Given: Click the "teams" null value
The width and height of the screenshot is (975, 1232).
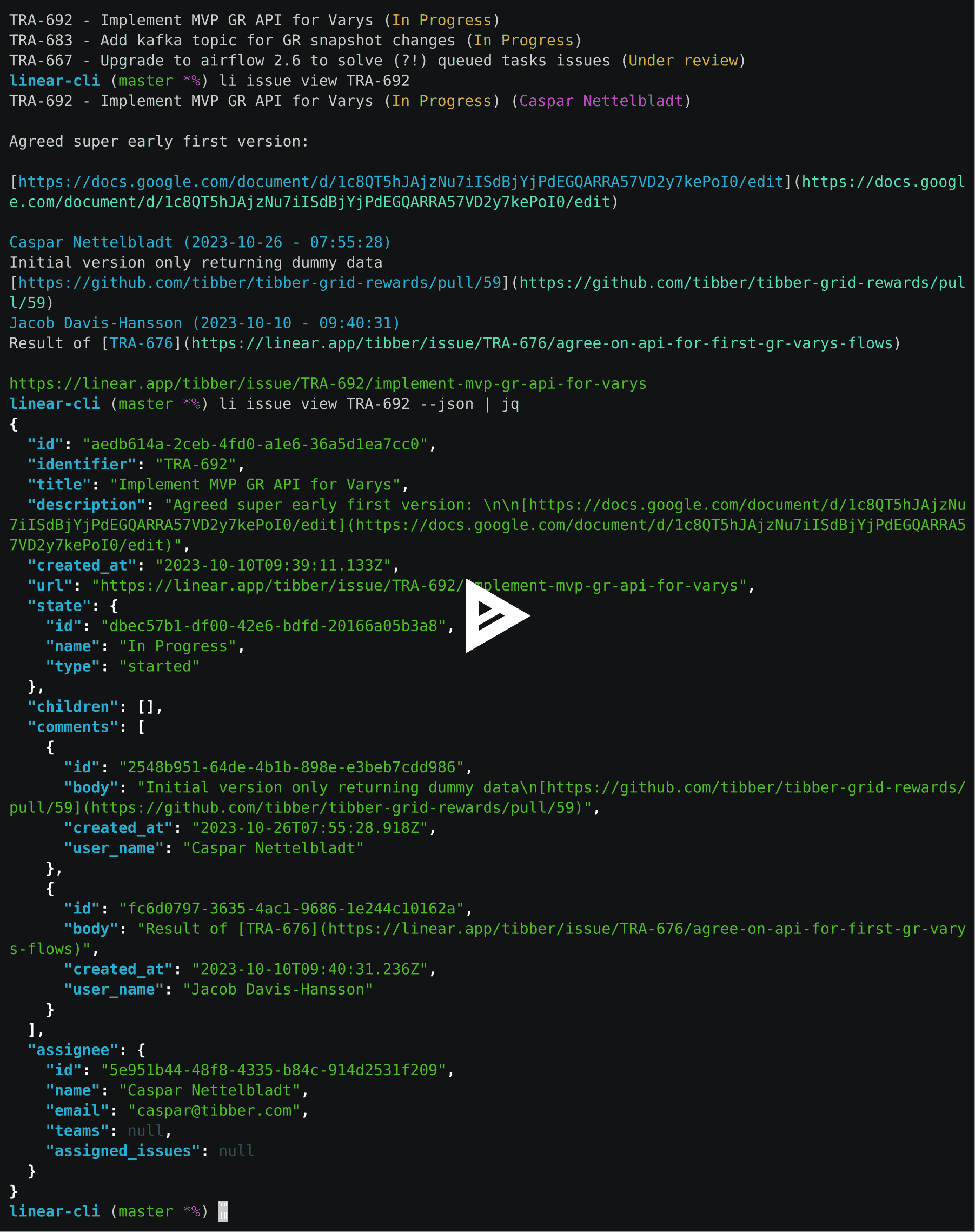Looking at the screenshot, I should (145, 1130).
